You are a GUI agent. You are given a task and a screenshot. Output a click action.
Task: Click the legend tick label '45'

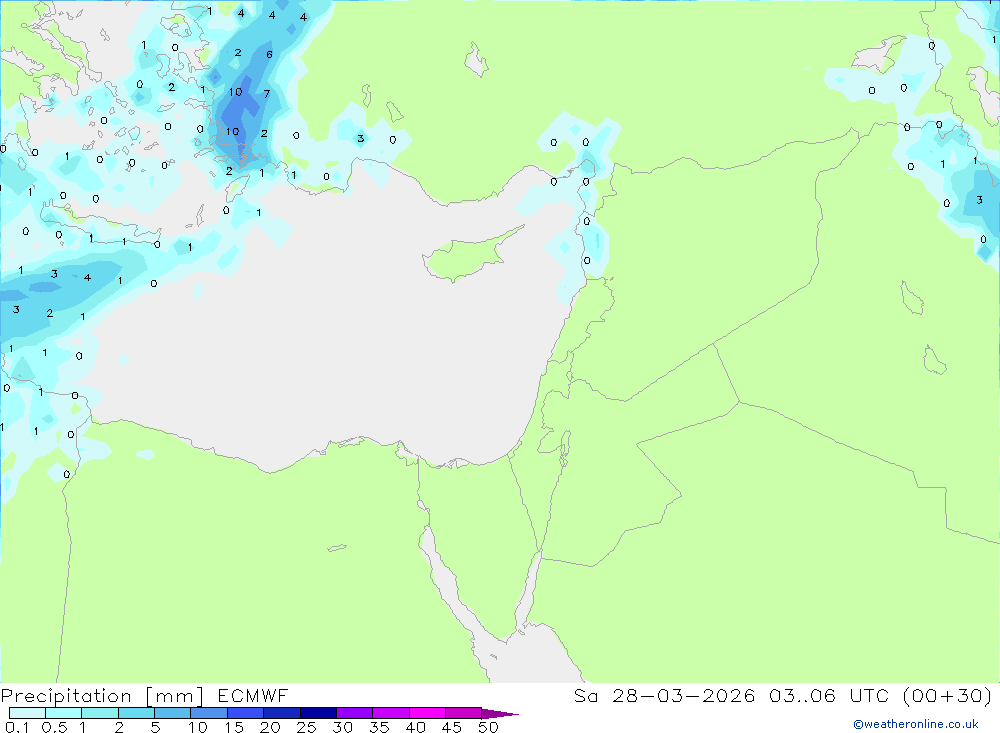pos(452,727)
